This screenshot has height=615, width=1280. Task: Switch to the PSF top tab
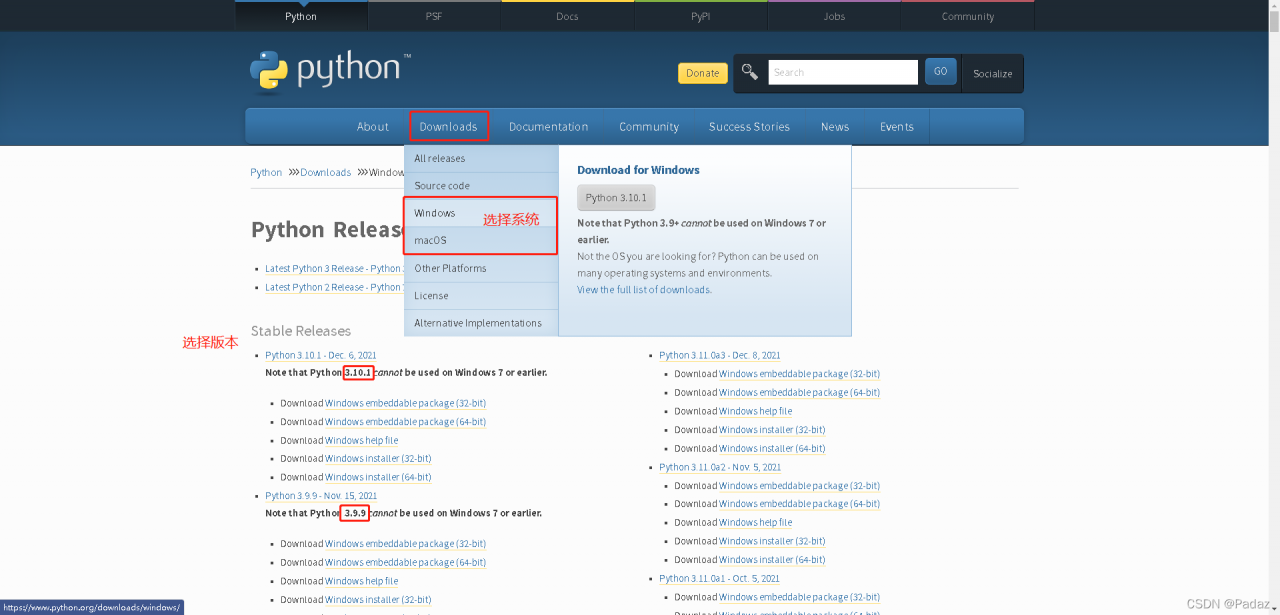pos(434,16)
